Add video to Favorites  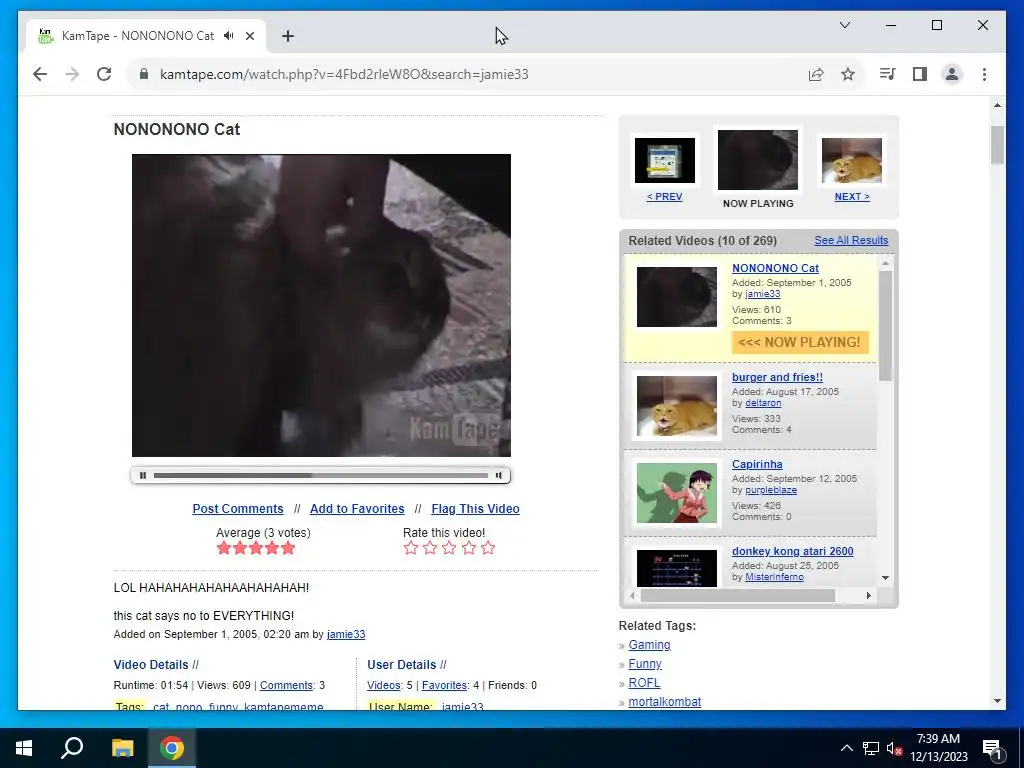(357, 509)
